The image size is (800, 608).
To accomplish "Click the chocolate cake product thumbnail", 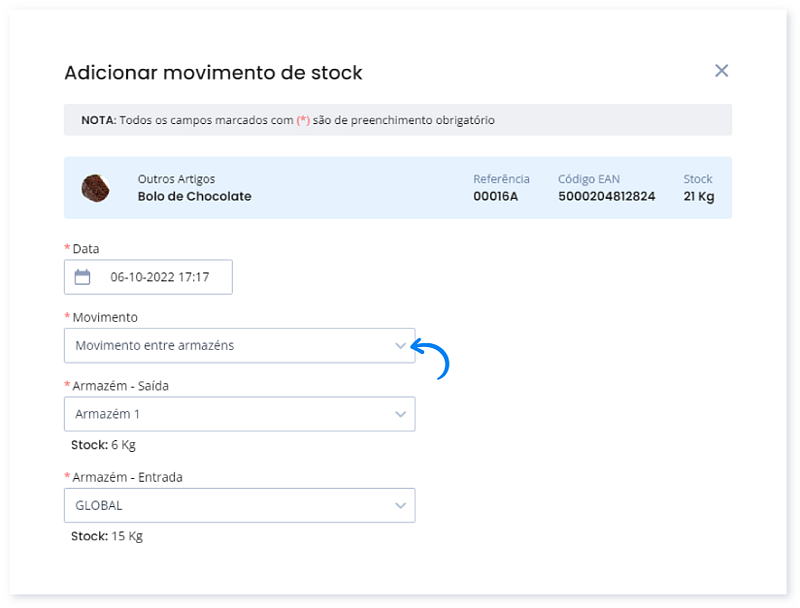I will [96, 187].
